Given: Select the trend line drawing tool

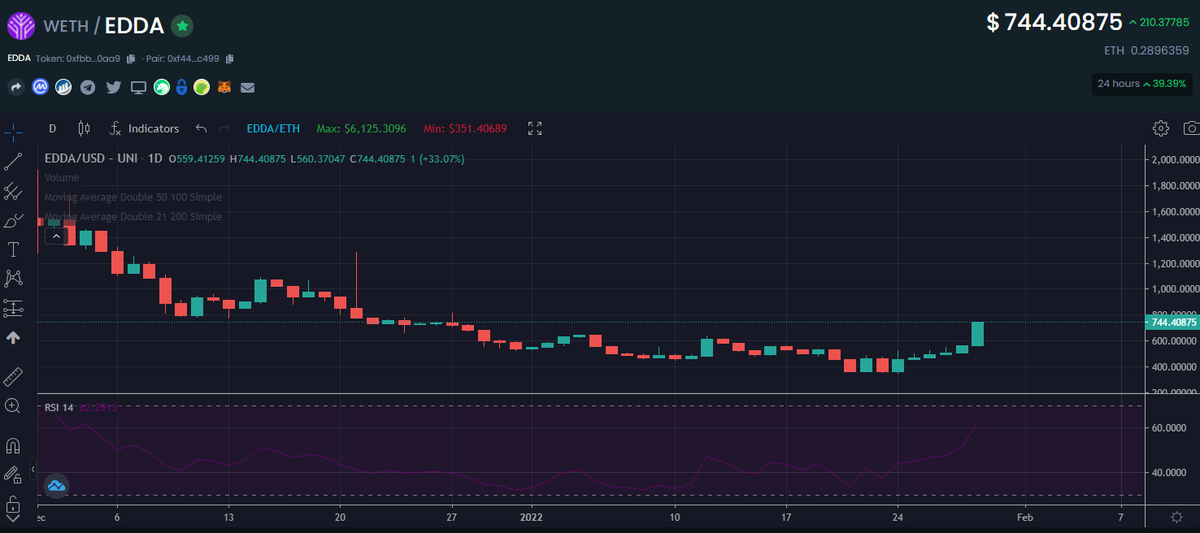Looking at the screenshot, I should coord(14,160).
